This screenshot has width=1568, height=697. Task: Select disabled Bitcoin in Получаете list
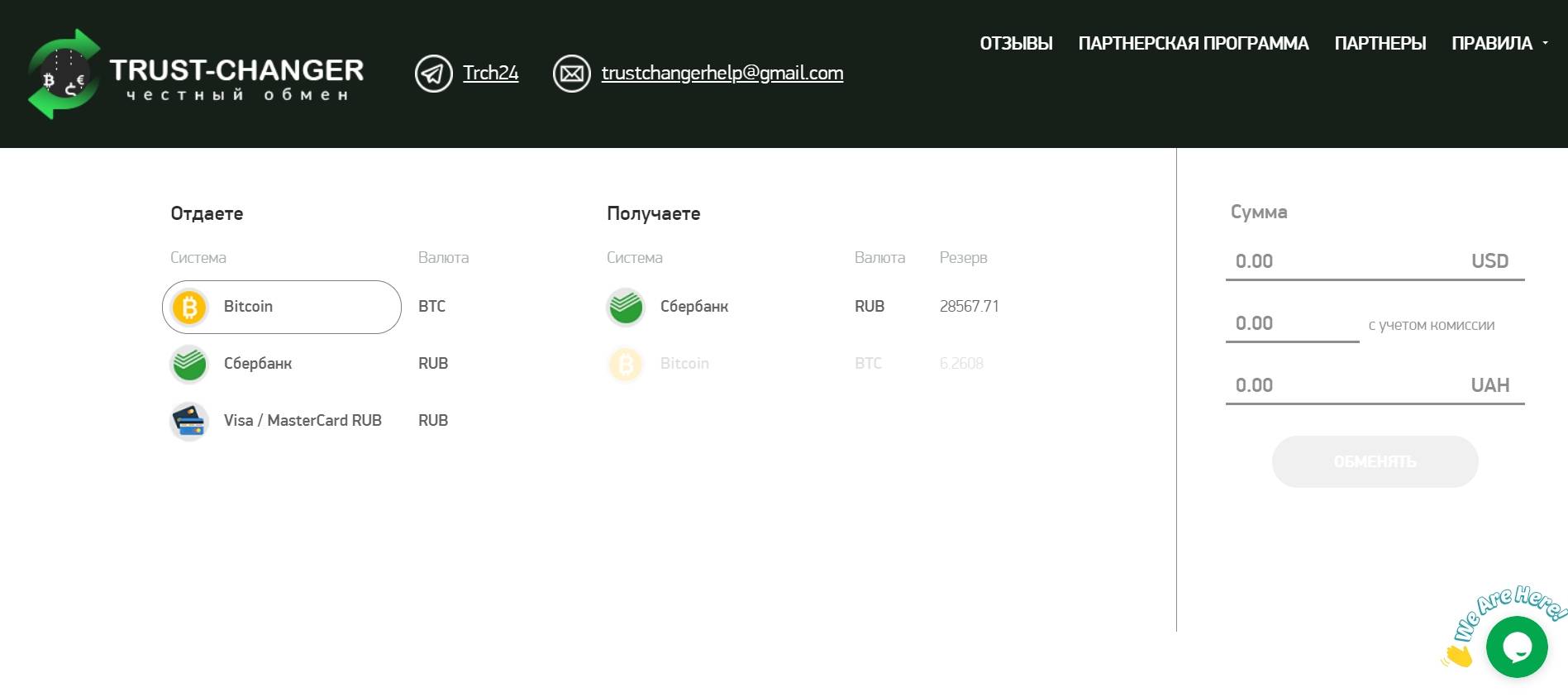(684, 364)
